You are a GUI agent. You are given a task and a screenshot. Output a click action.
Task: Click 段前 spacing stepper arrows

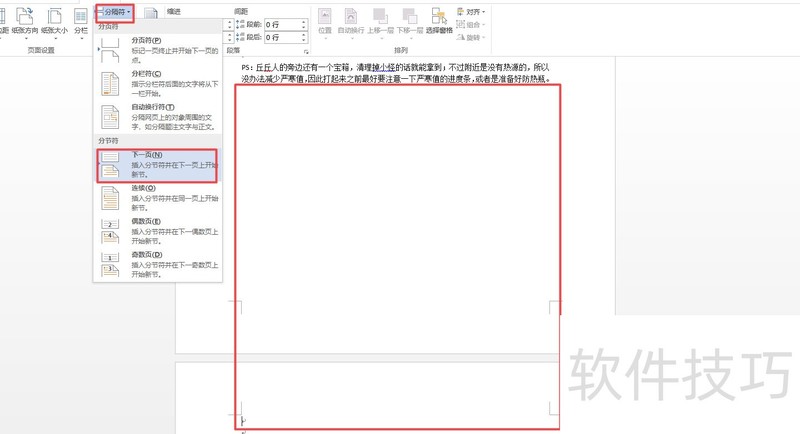(304, 24)
